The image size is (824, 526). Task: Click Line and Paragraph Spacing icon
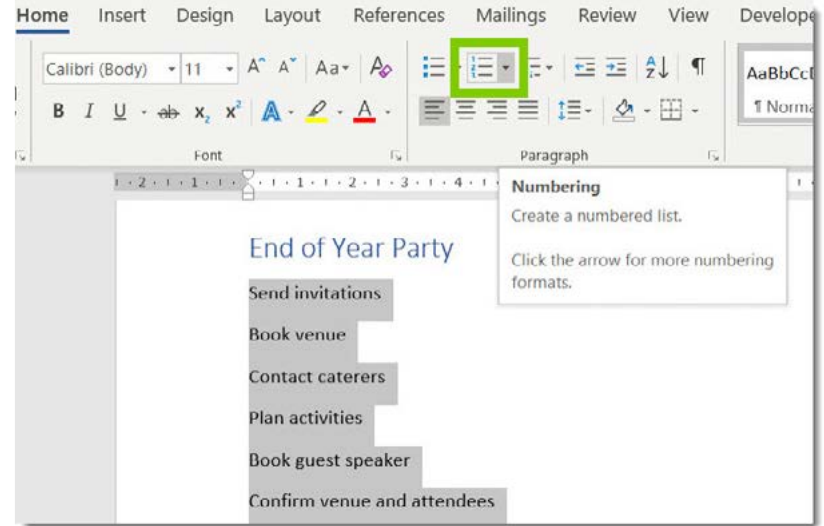coord(569,110)
